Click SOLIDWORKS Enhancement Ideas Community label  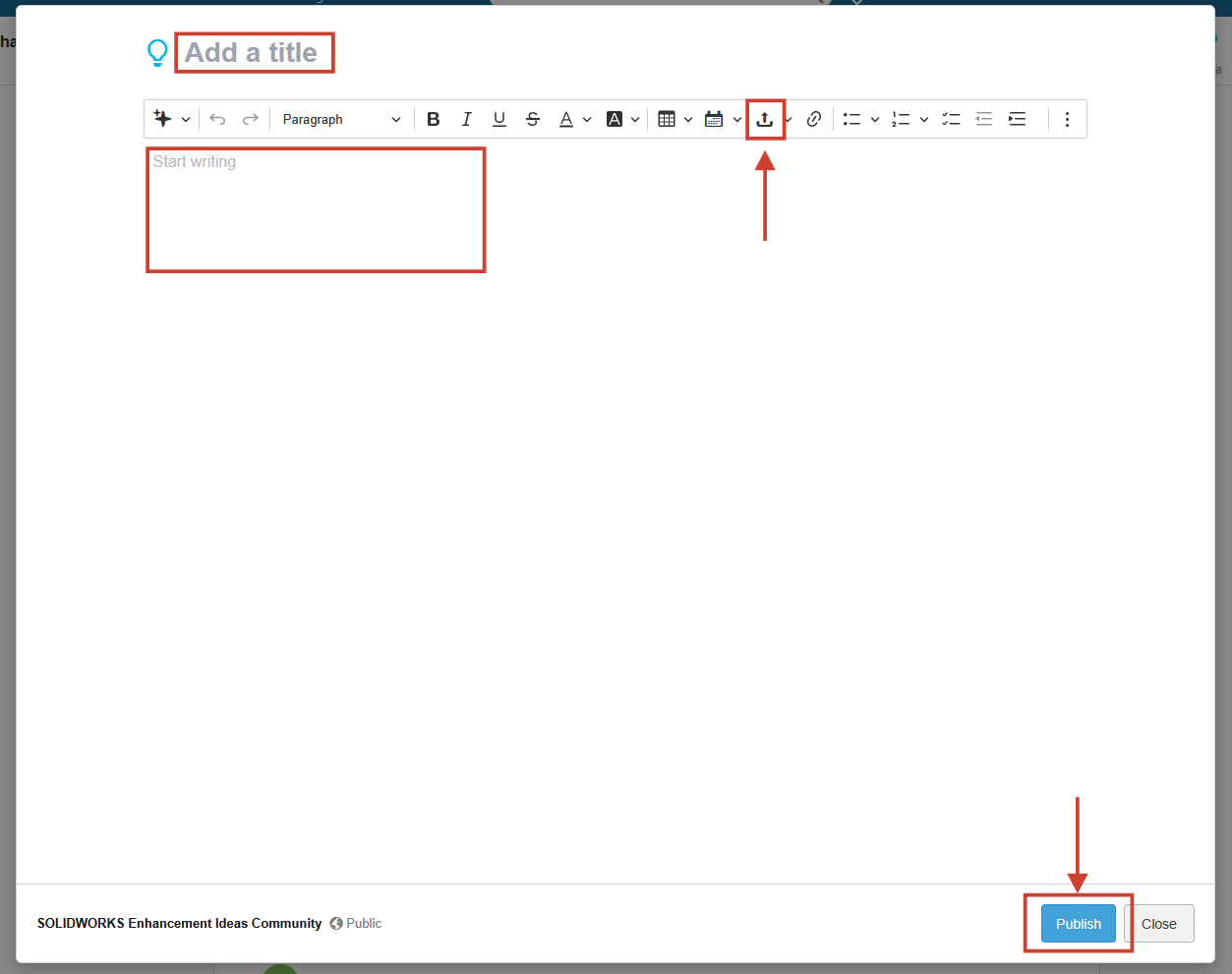(180, 923)
